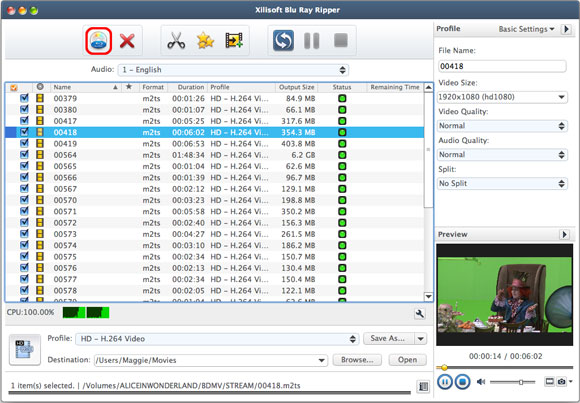
Task: Stop the preview playback
Action: (462, 382)
